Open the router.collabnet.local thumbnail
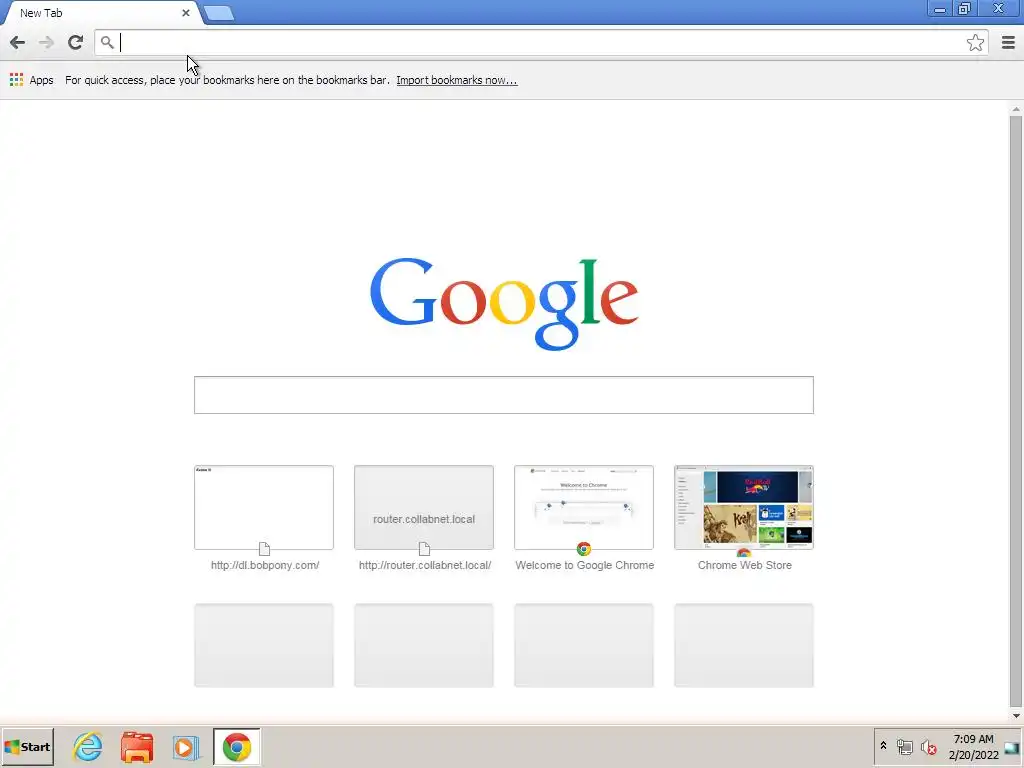Viewport: 1024px width, 768px height. click(424, 507)
